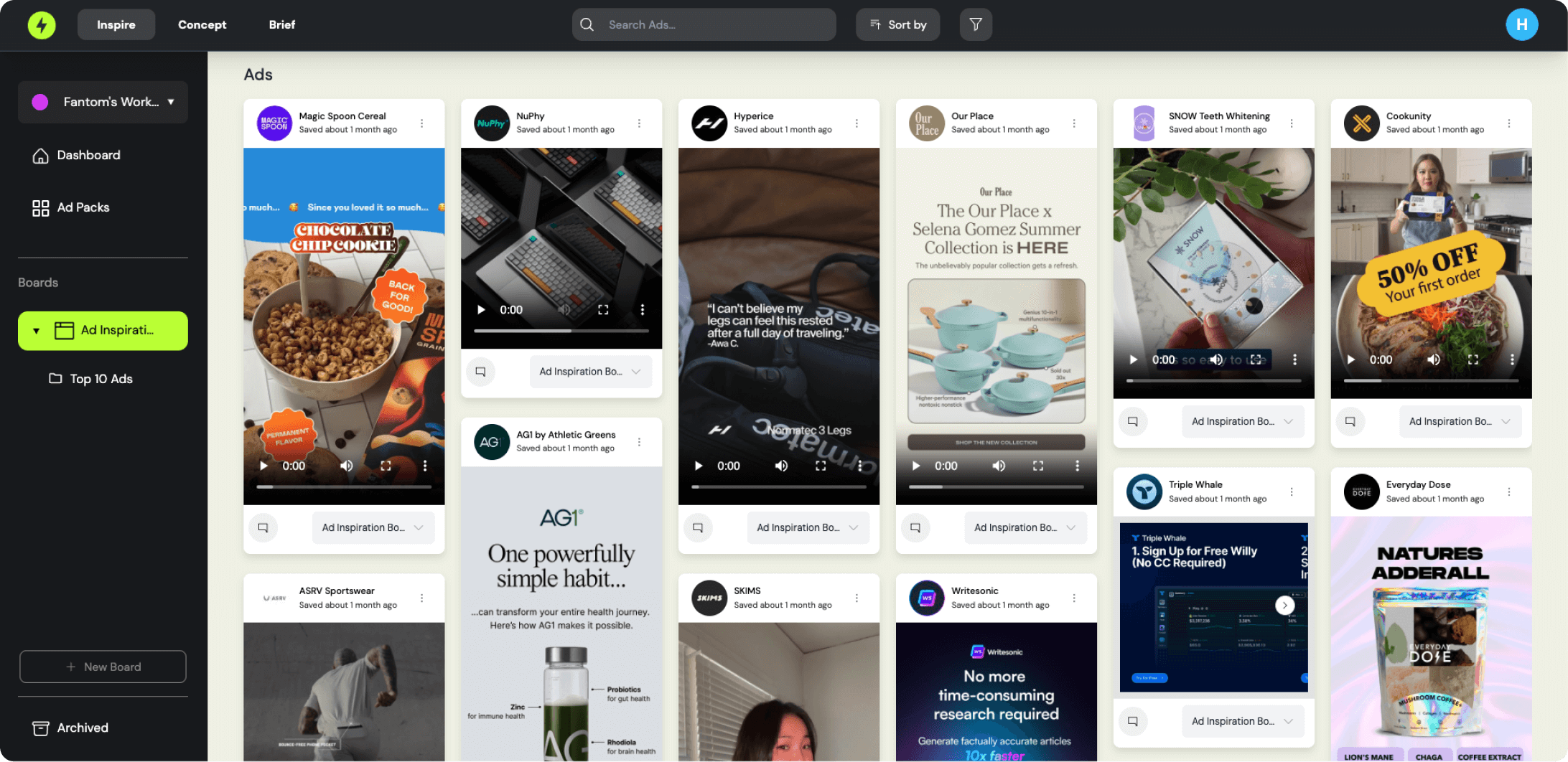Open options menu on NuPhy card

pos(639,123)
